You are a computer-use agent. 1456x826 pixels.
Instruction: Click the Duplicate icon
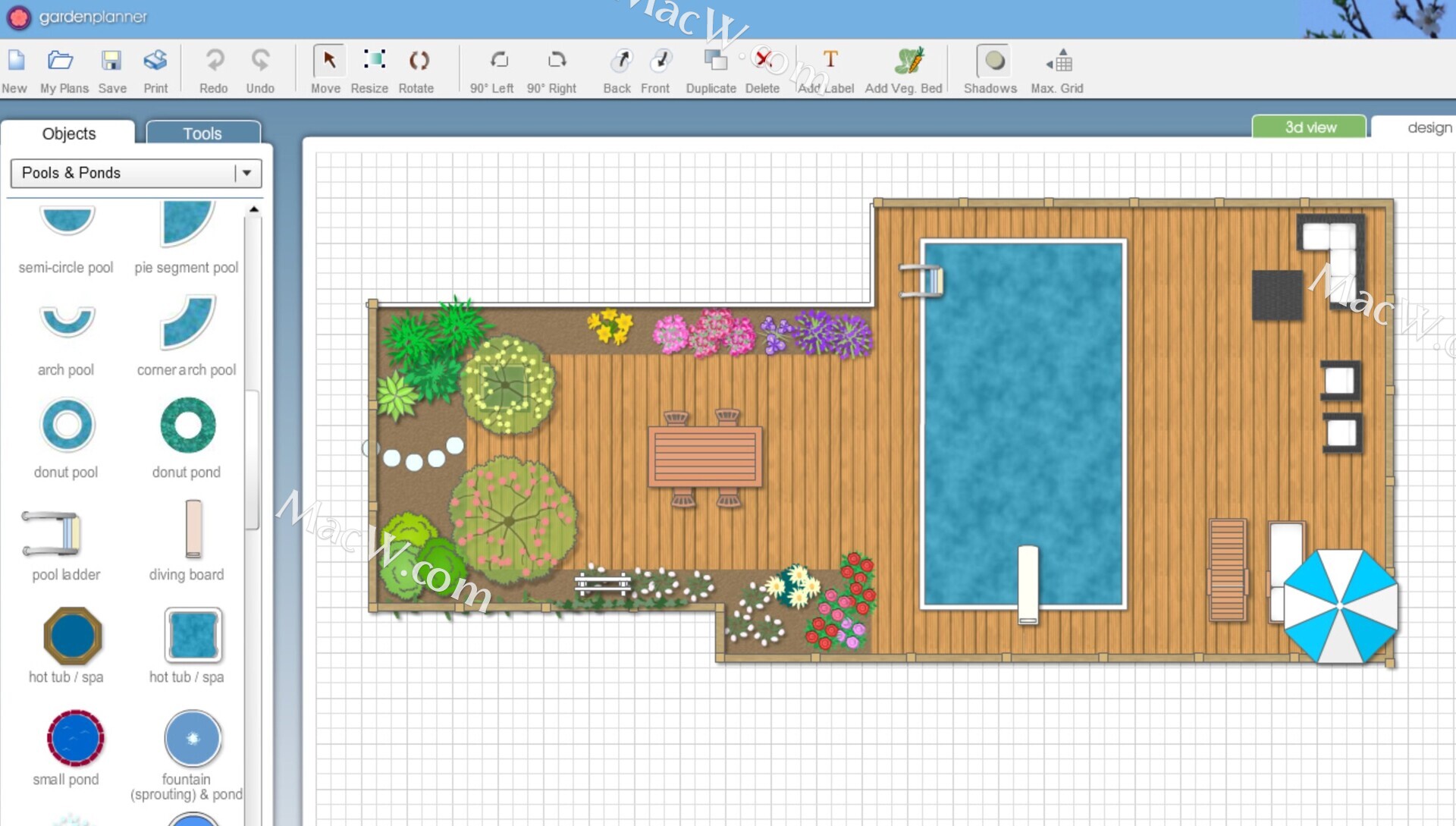[x=714, y=61]
